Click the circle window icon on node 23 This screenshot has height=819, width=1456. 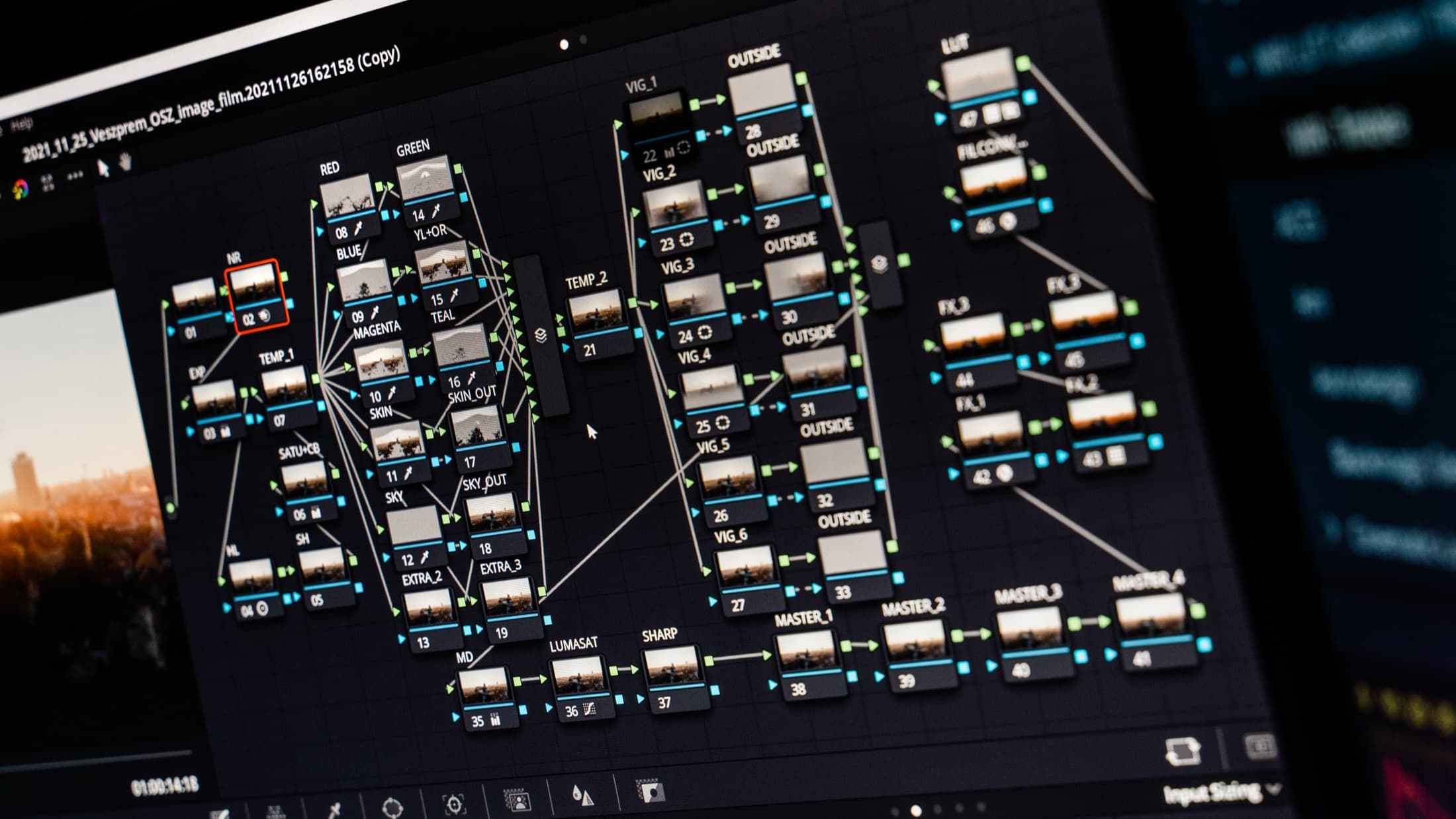click(x=686, y=240)
